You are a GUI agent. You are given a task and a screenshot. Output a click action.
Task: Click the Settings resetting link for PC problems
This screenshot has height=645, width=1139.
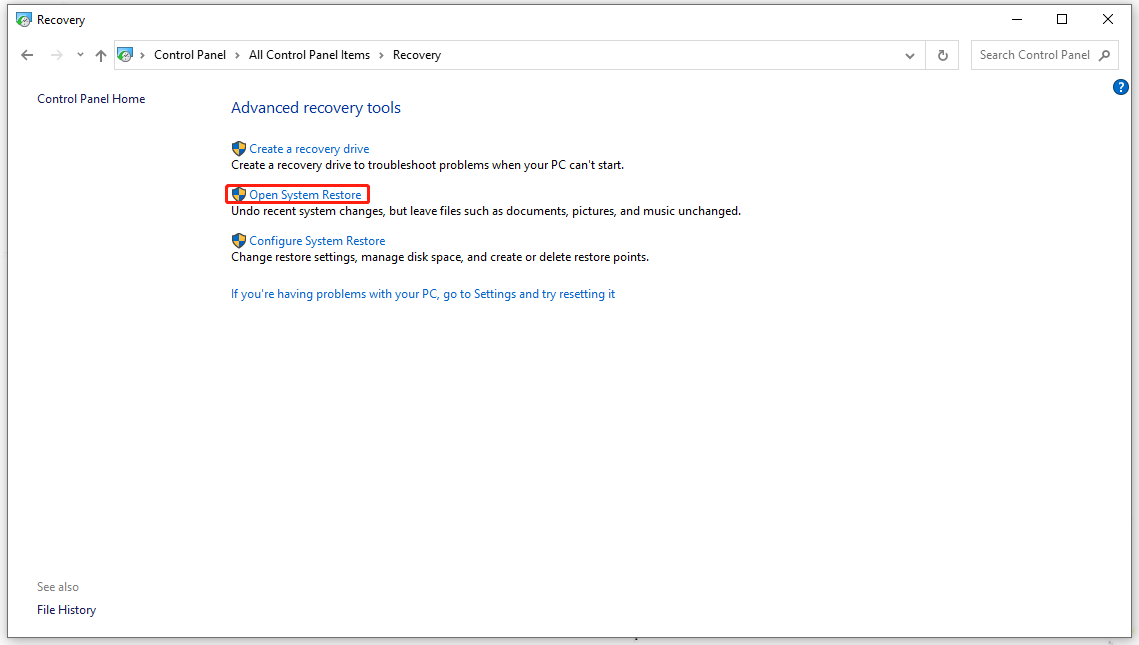click(422, 293)
